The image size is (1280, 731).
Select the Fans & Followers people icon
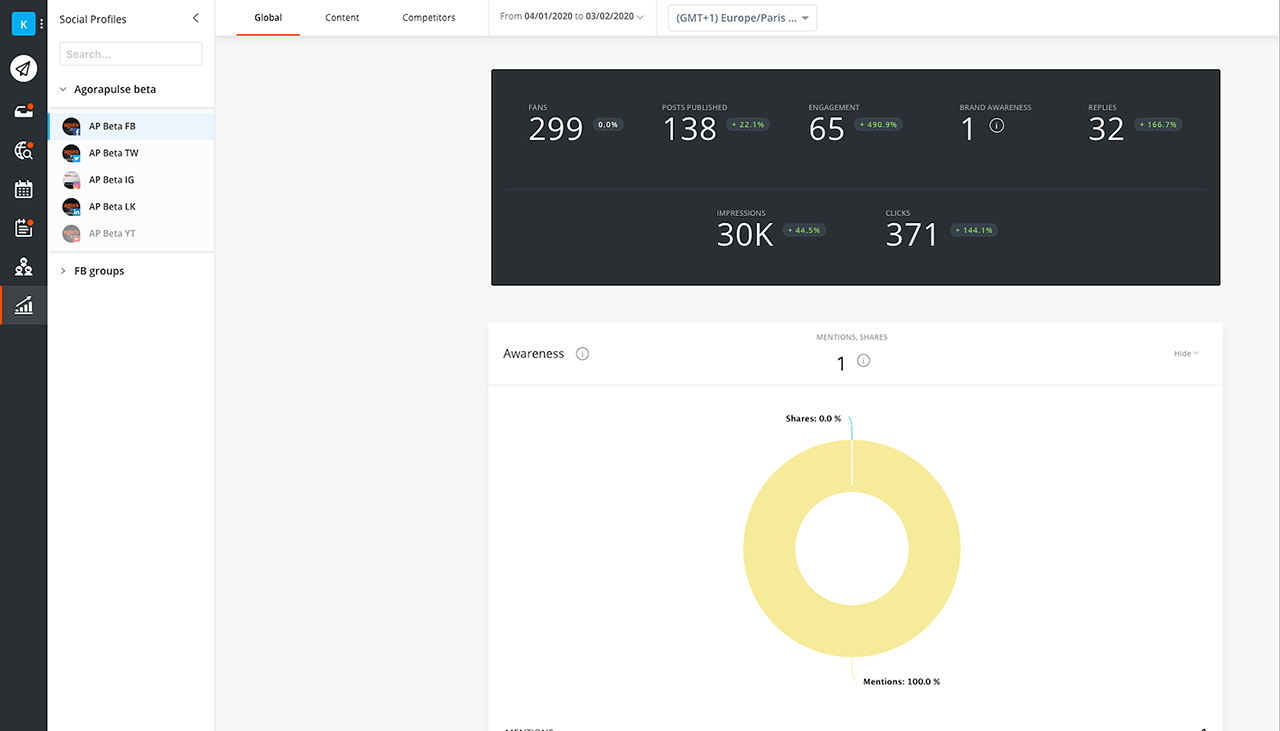click(23, 266)
